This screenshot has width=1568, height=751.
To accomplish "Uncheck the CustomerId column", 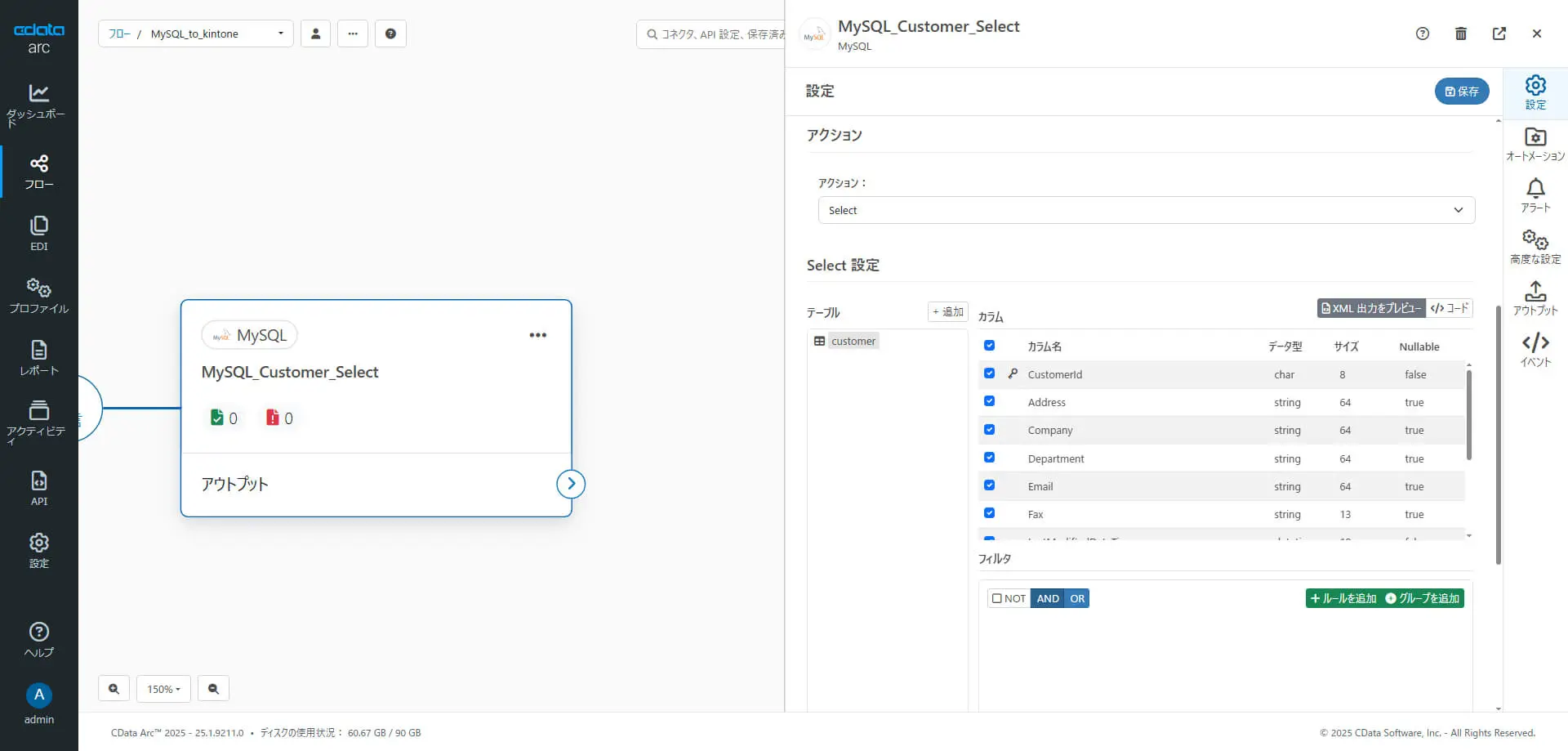I will [989, 373].
